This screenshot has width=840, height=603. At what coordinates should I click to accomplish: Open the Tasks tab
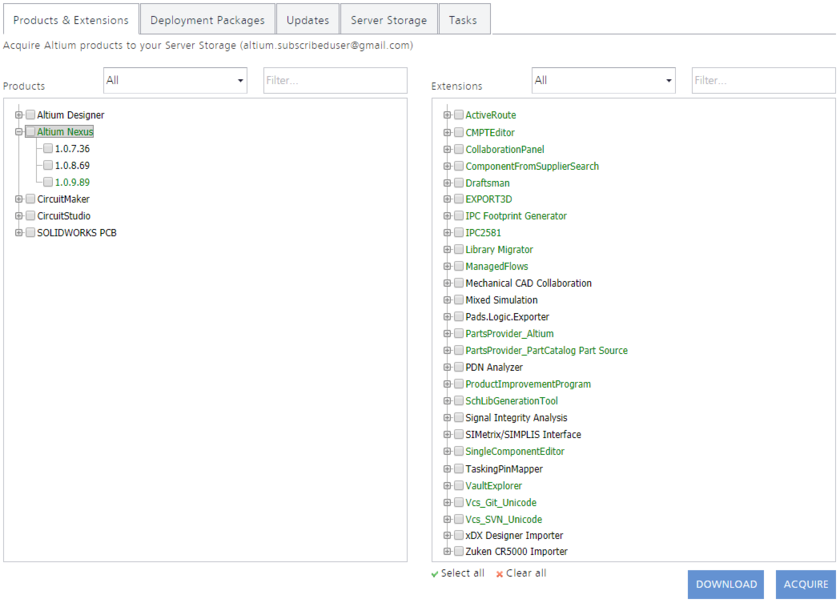click(464, 18)
